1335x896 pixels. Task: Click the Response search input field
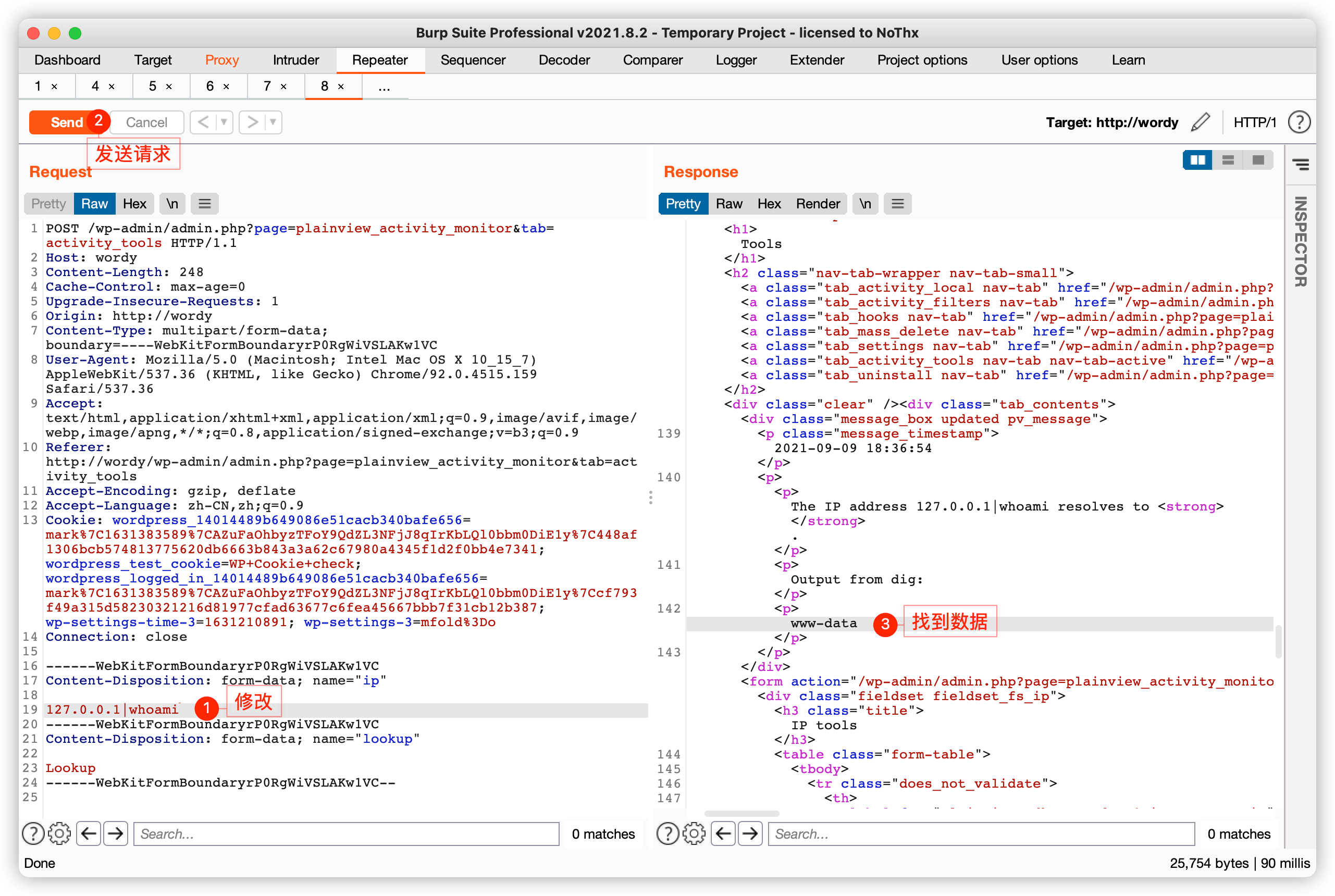981,833
